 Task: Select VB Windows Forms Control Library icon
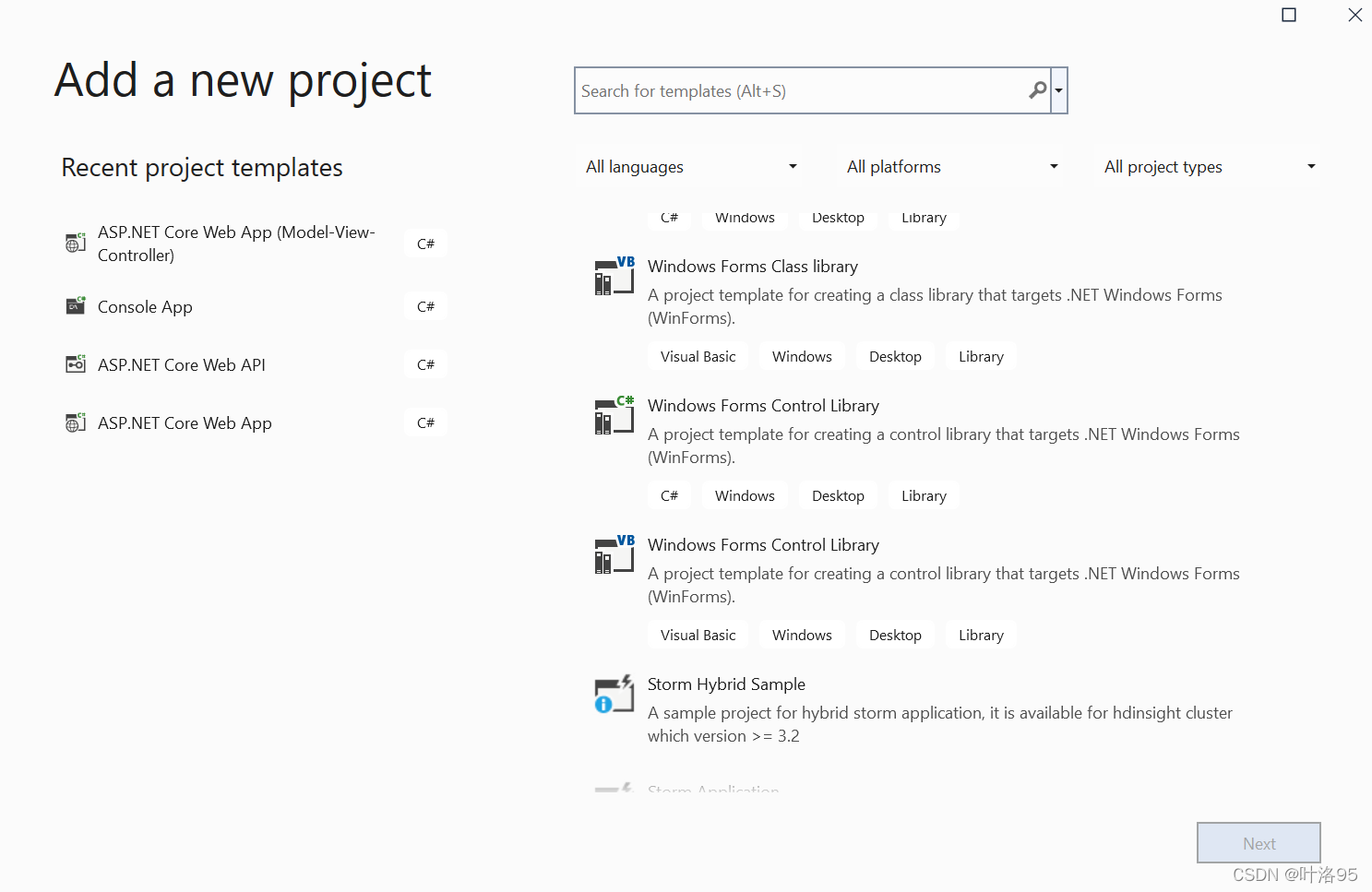coord(614,554)
